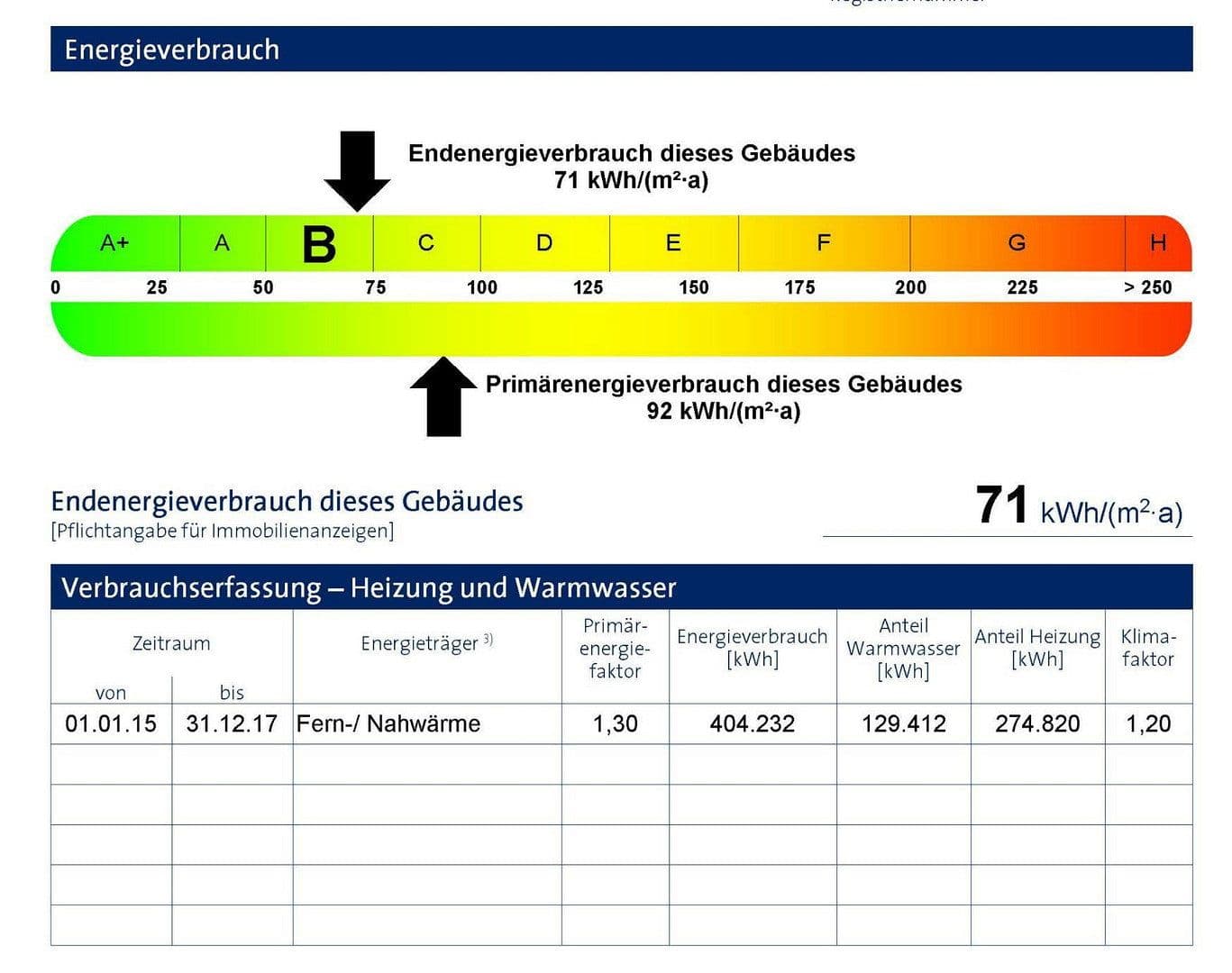
Task: Click energy class C on the scale
Action: [x=426, y=243]
